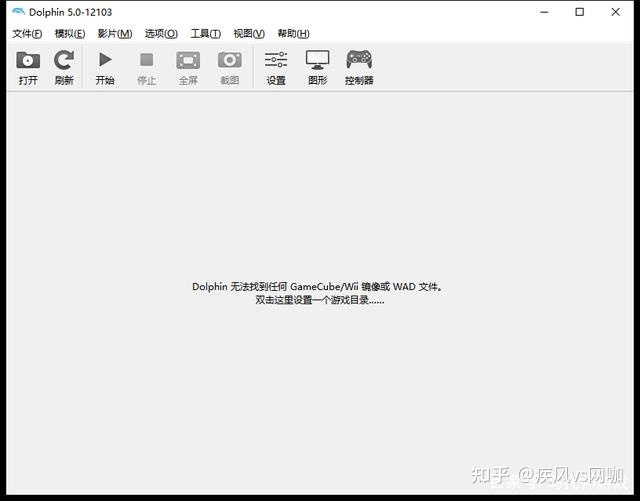The width and height of the screenshot is (640, 501).
Task: Minimize the Dolphin window
Action: coord(544,12)
